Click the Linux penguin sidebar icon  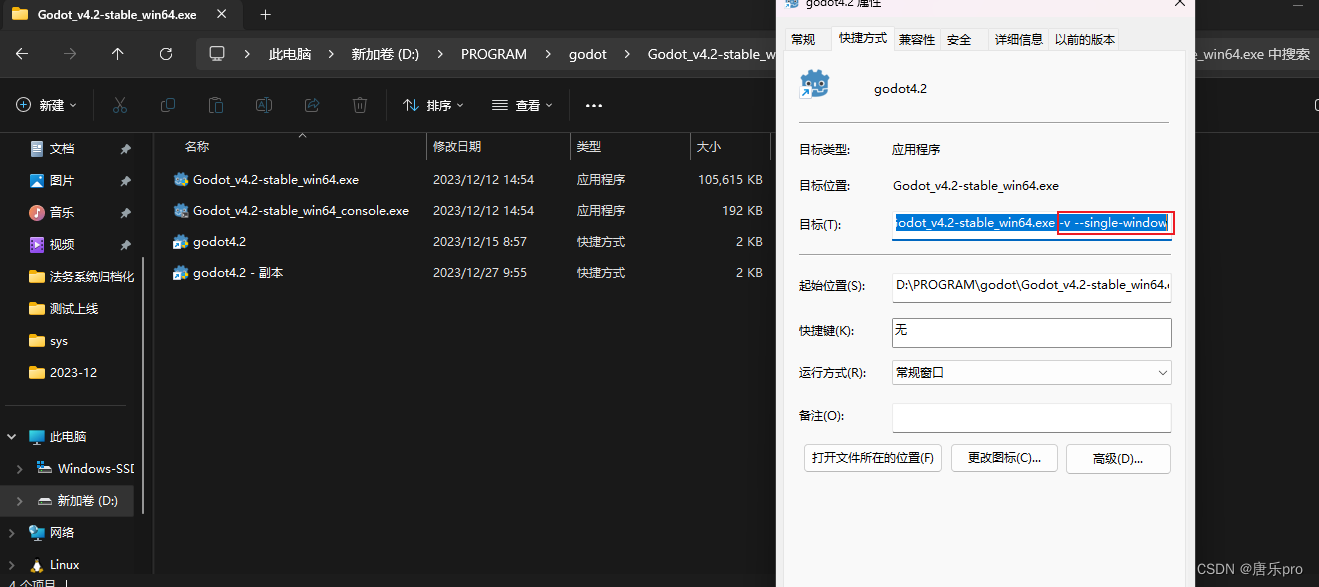(37, 565)
